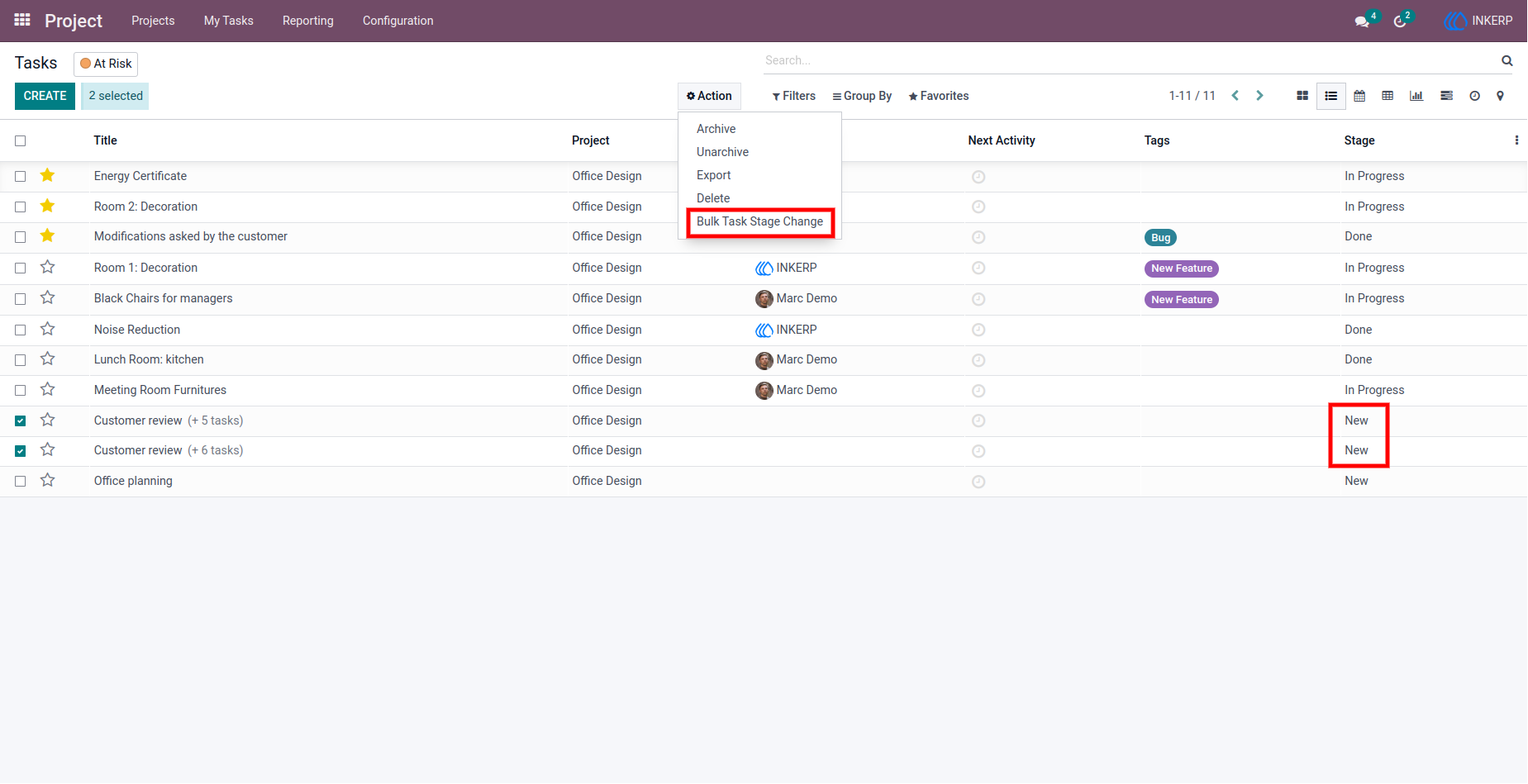Open the Configuration menu
Viewport: 1528px width, 784px height.
[397, 21]
